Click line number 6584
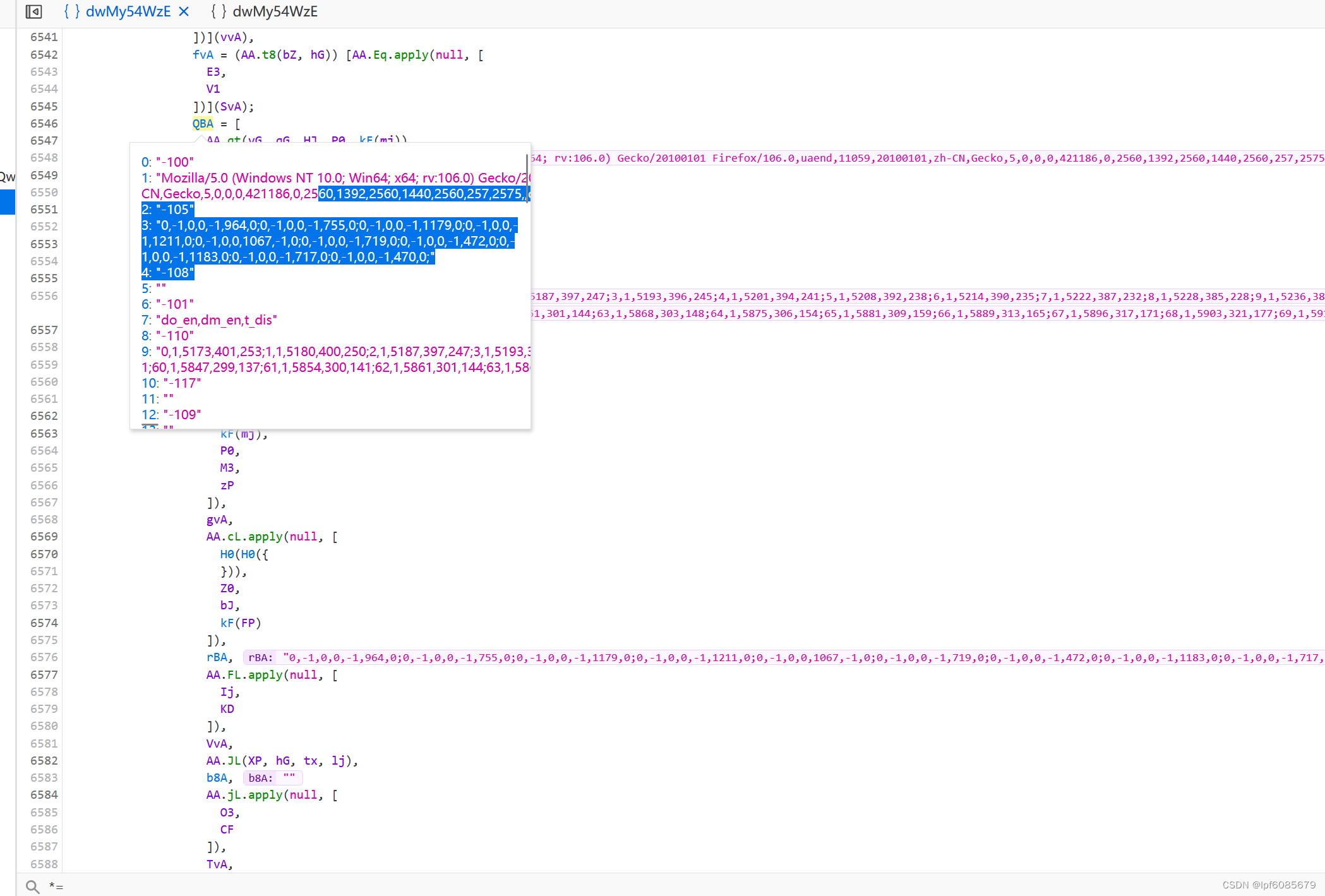The width and height of the screenshot is (1325, 896). click(x=44, y=795)
